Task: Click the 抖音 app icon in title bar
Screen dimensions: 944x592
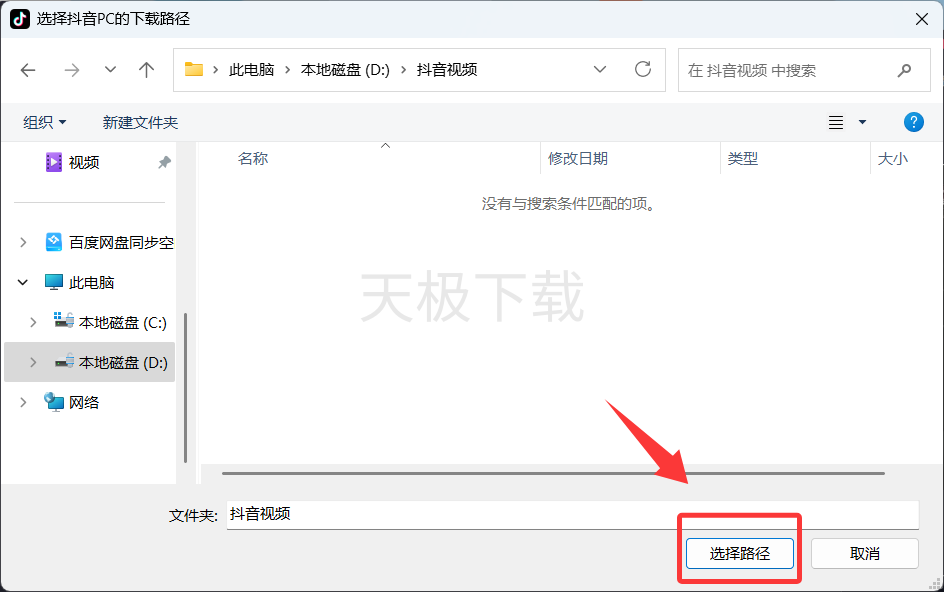Action: click(x=20, y=19)
